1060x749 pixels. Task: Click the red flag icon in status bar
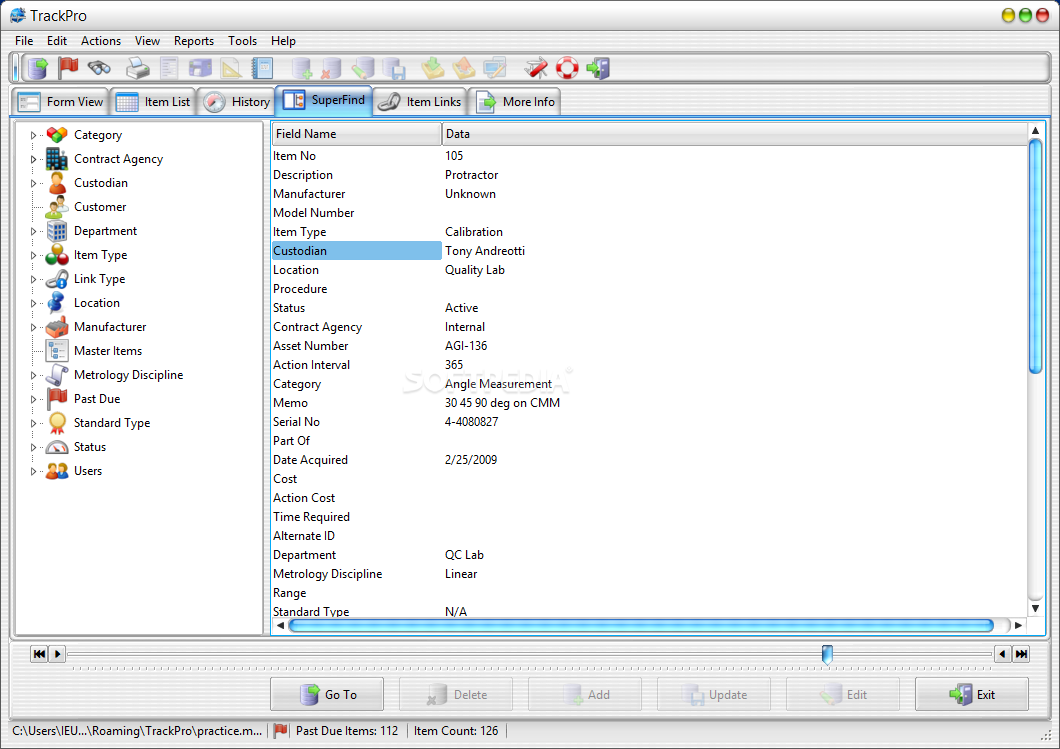[281, 731]
